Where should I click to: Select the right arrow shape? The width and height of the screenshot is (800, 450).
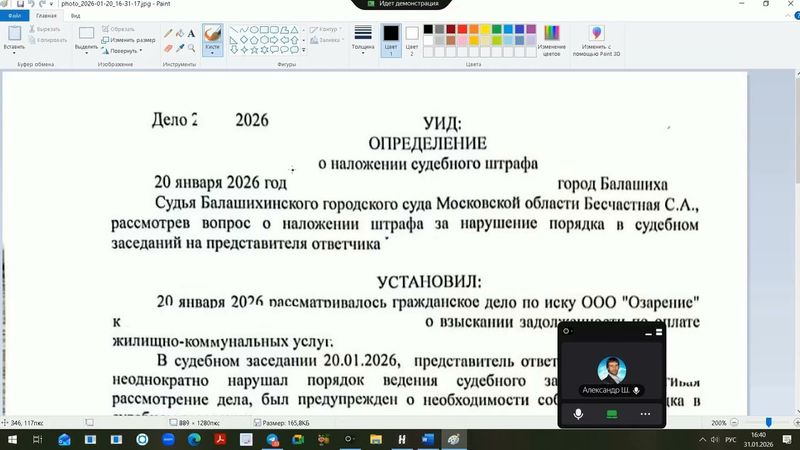point(274,40)
